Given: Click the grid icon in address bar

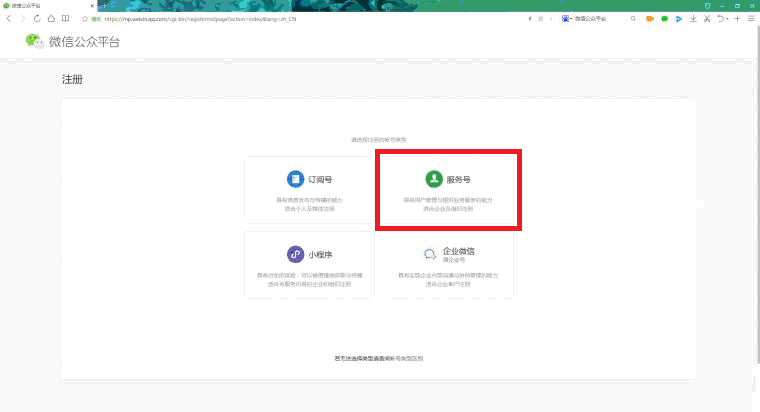Looking at the screenshot, I should 540,19.
